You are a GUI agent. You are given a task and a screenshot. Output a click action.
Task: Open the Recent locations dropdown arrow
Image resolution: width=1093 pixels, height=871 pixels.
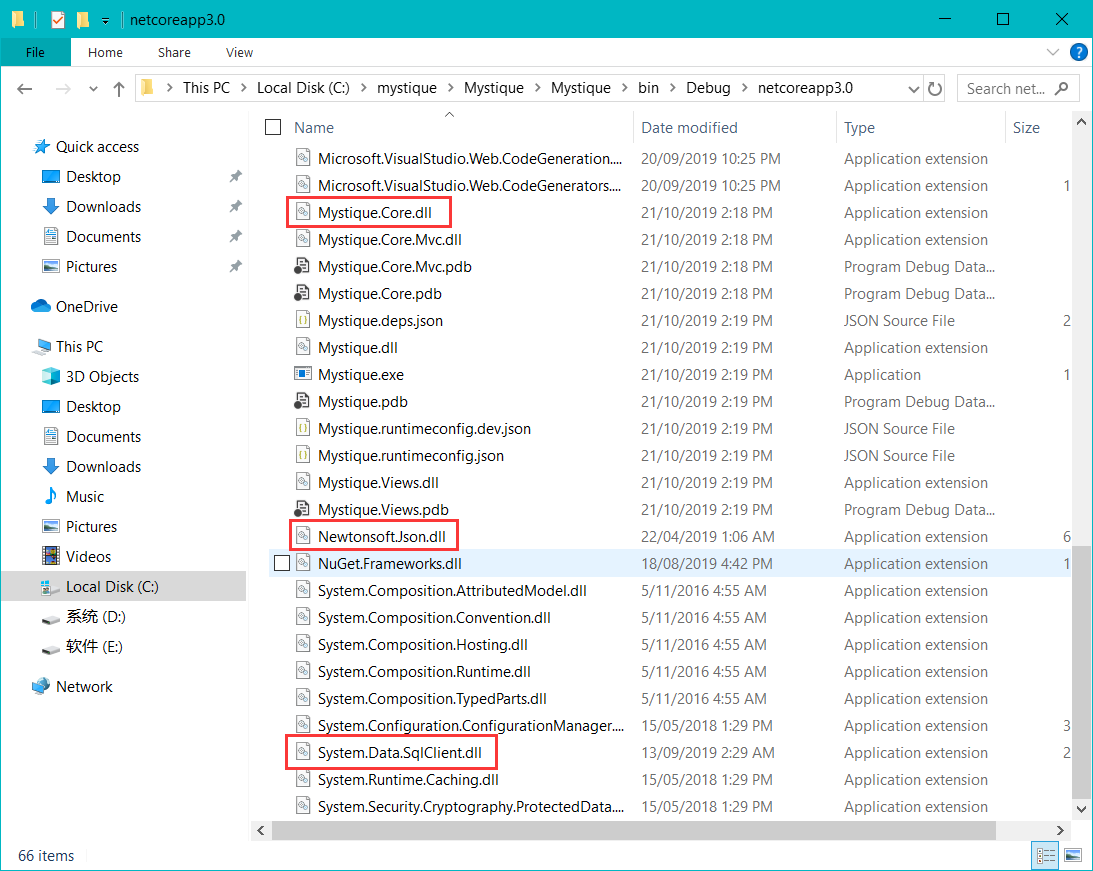[x=94, y=88]
